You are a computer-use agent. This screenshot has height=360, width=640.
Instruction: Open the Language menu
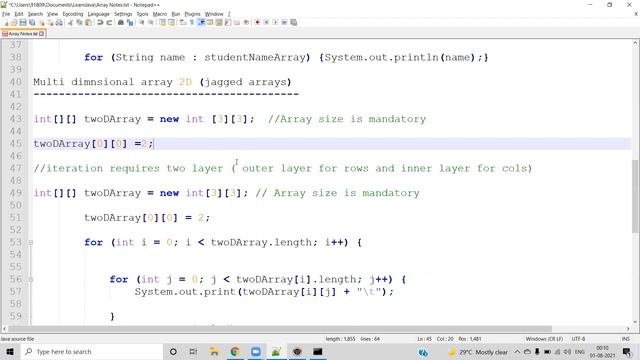99,14
